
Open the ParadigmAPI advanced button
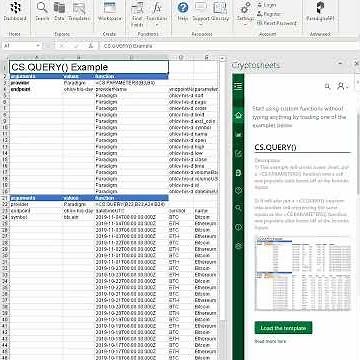click(320, 12)
